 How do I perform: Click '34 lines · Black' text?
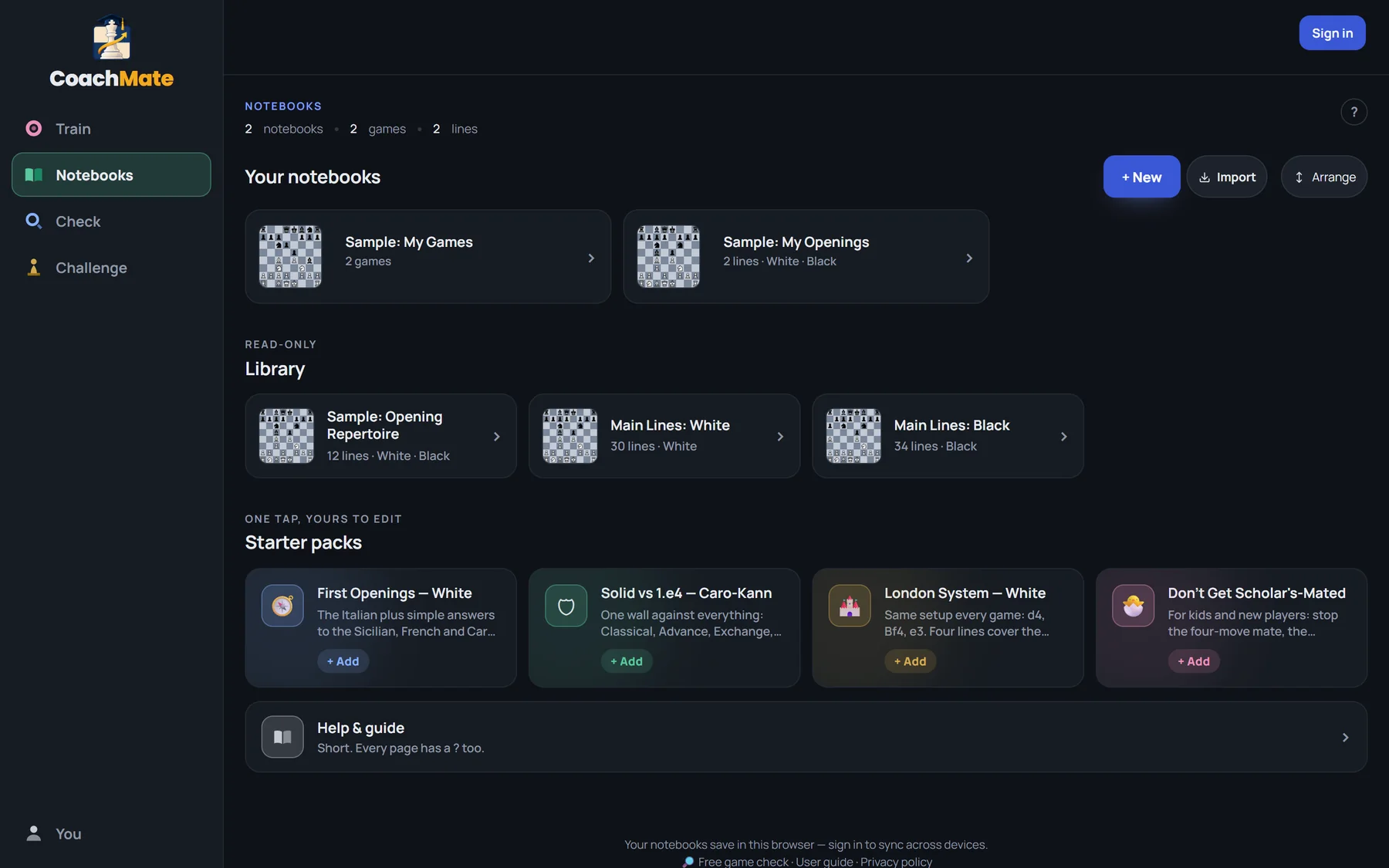tap(935, 446)
